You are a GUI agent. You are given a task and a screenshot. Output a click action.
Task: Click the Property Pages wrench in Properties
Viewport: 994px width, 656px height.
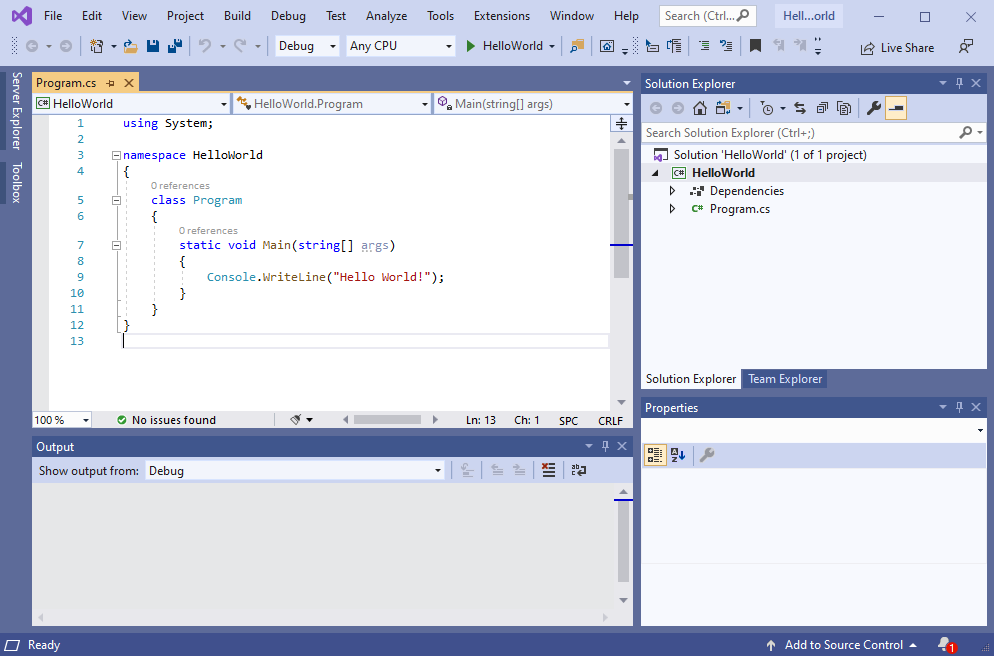[707, 454]
